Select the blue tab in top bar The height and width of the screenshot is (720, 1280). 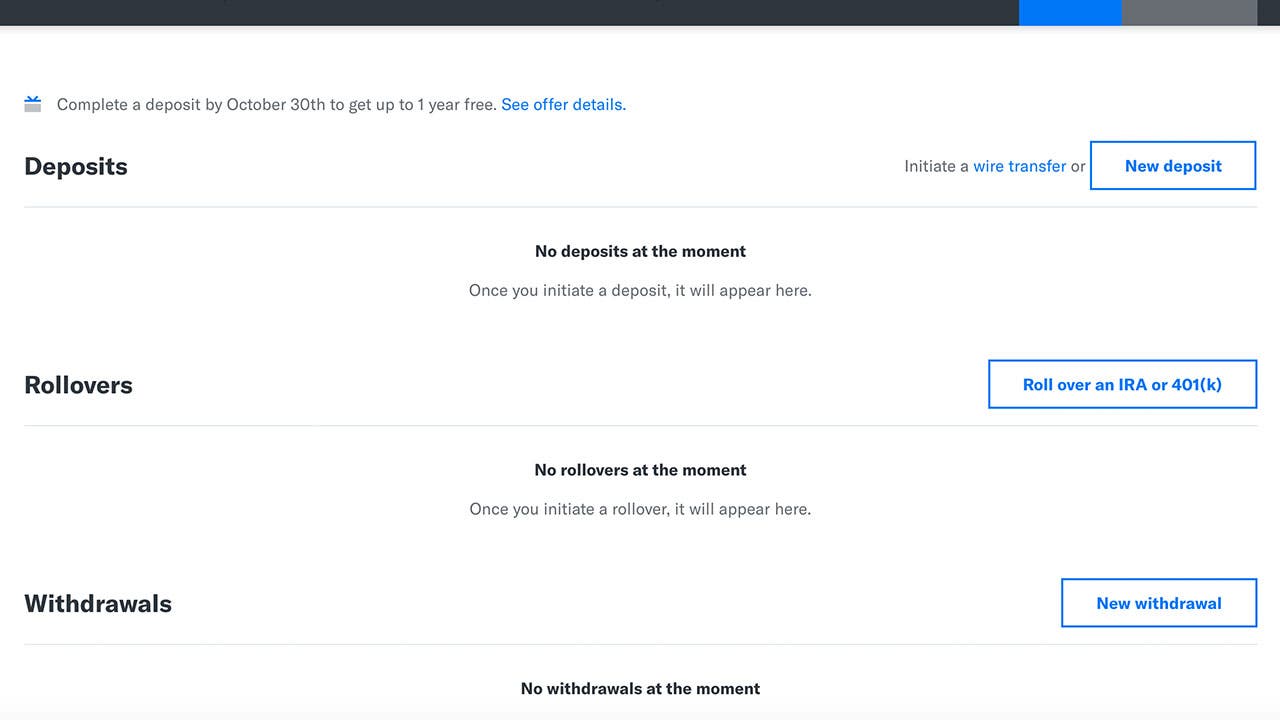1070,12
